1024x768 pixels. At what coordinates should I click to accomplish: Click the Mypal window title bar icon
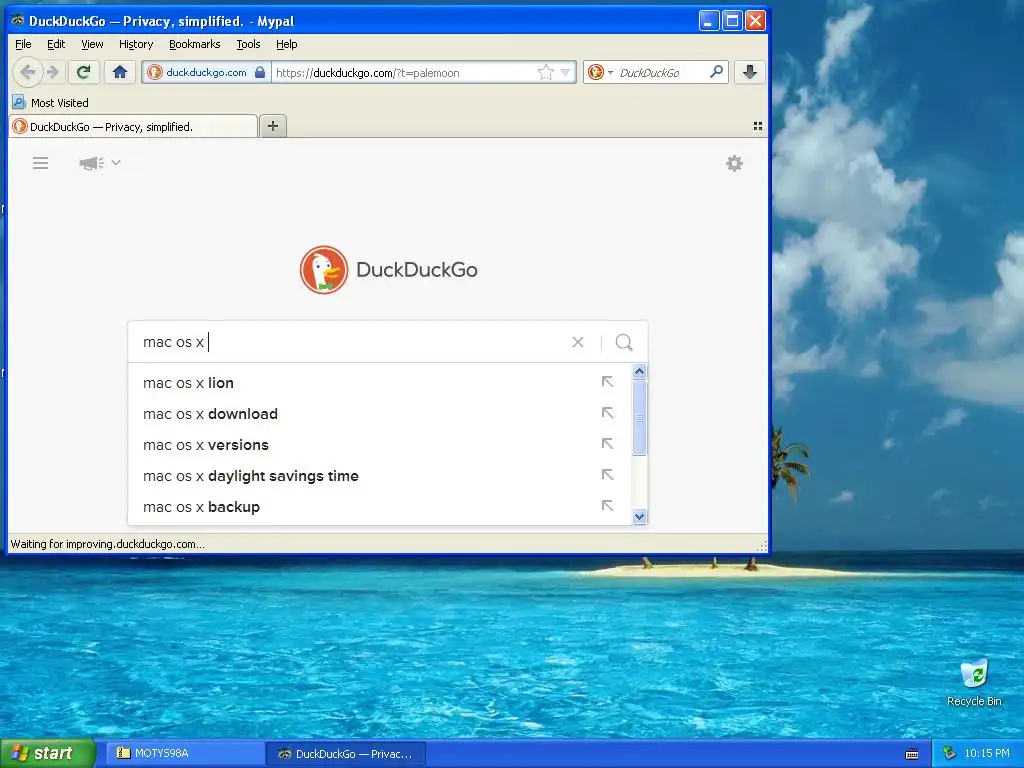pos(18,20)
